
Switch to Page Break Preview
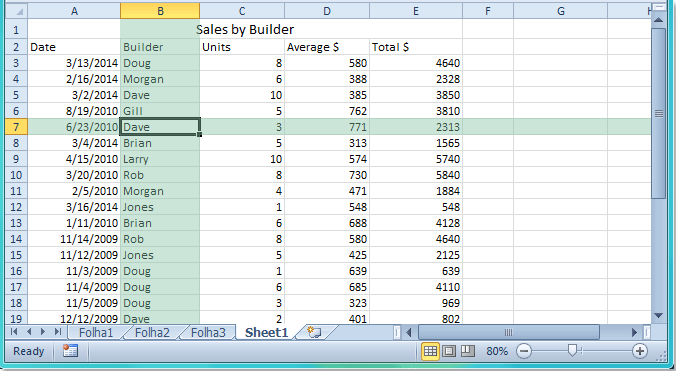click(468, 351)
